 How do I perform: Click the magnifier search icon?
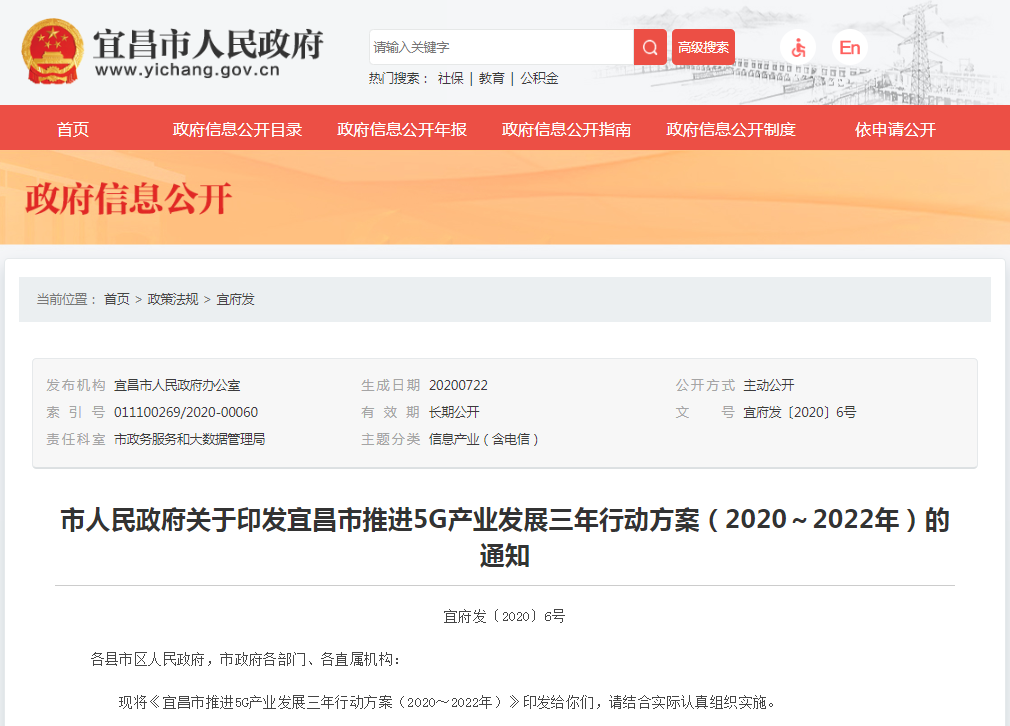tap(650, 47)
